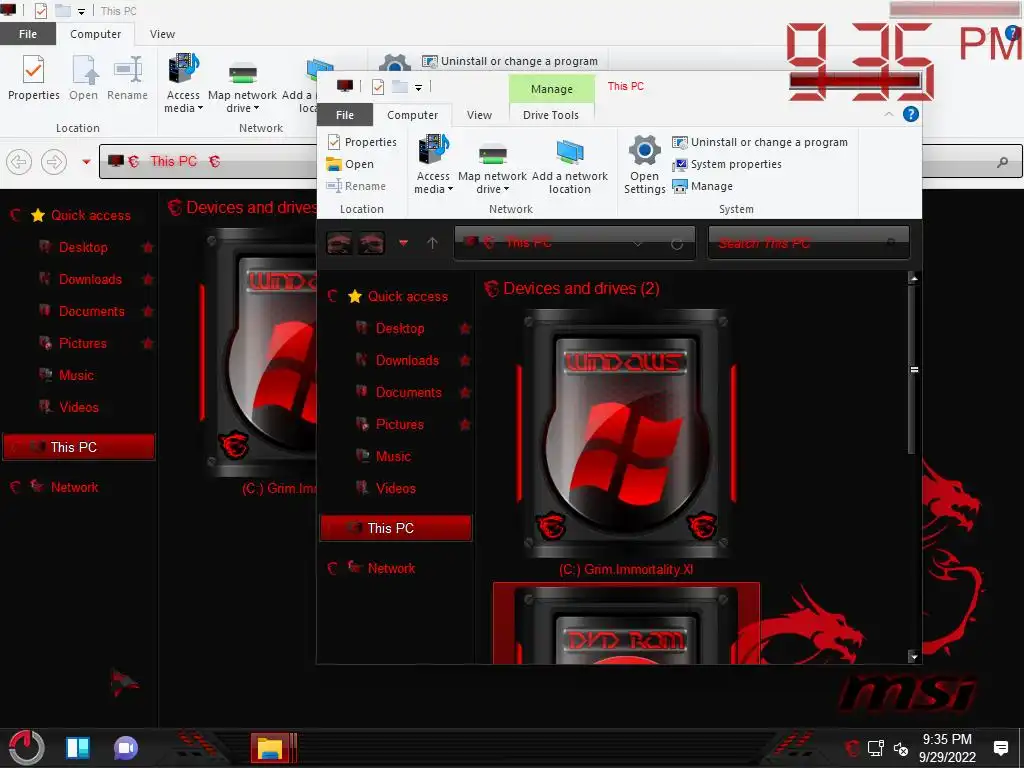Expand Quick access tree in front window
The image size is (1024, 768).
(x=332, y=296)
